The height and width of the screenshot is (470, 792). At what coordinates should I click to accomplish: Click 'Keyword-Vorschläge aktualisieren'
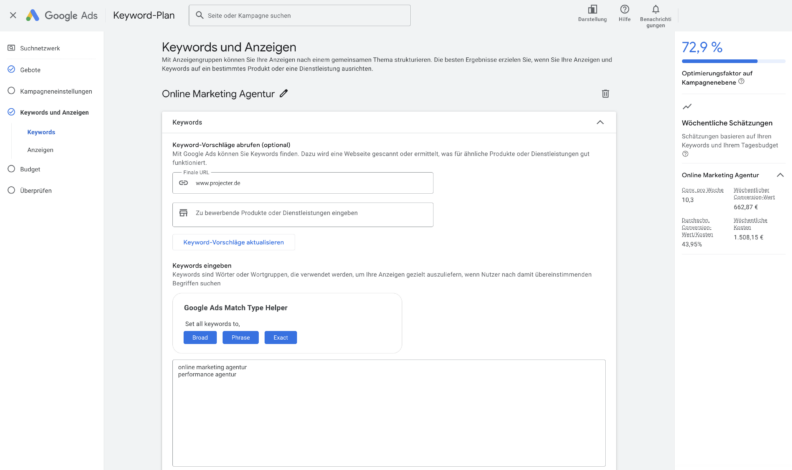click(233, 242)
